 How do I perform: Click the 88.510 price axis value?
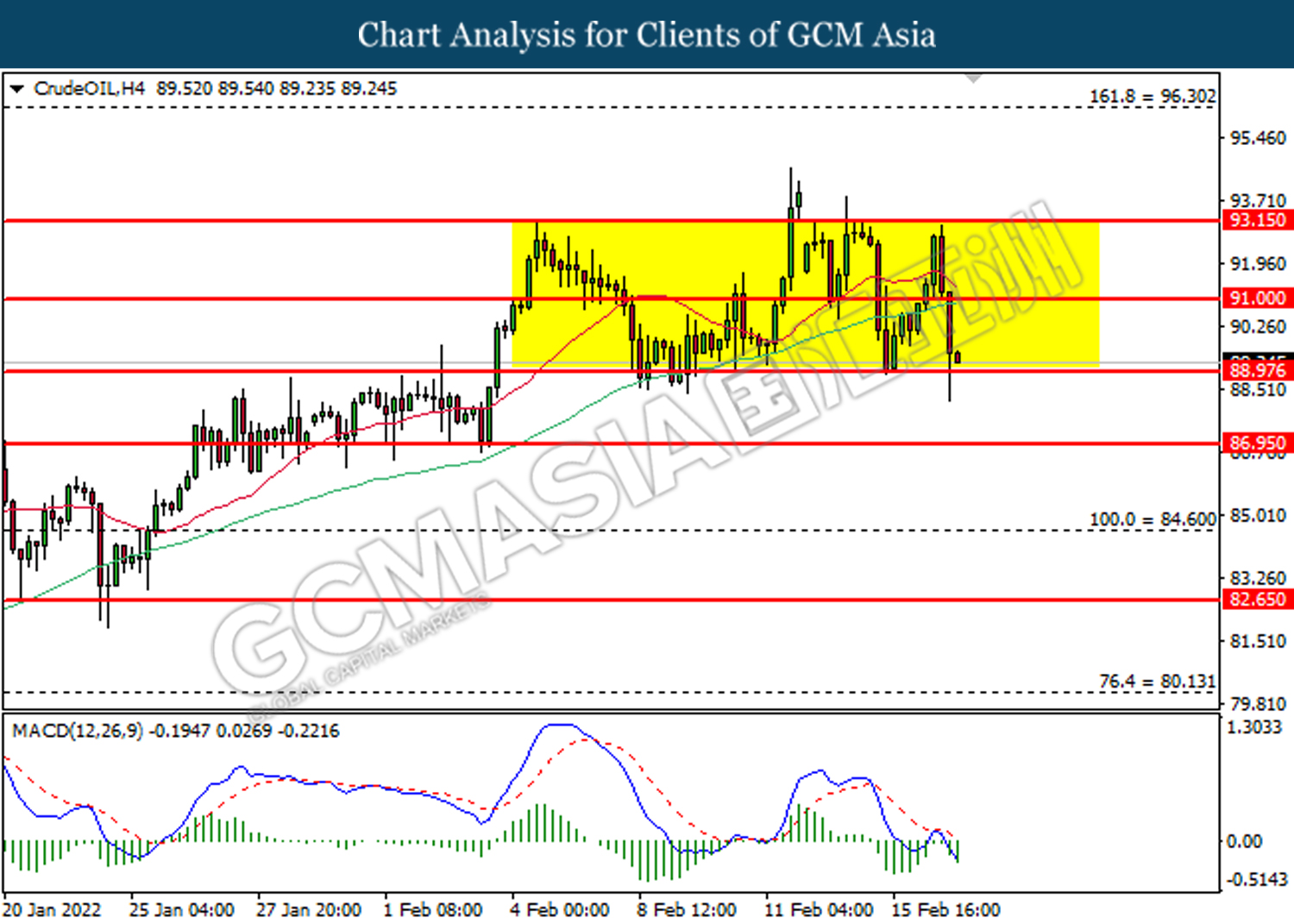pos(1258,390)
